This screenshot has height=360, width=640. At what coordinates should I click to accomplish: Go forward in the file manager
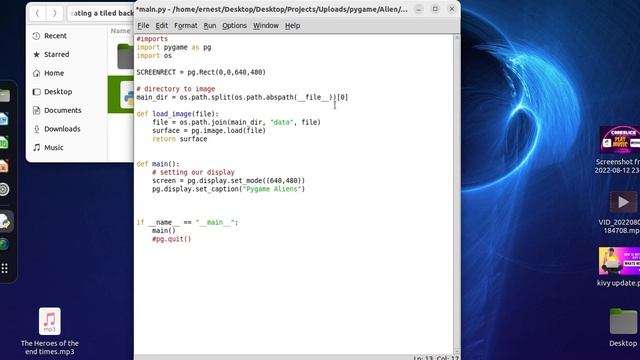54,13
